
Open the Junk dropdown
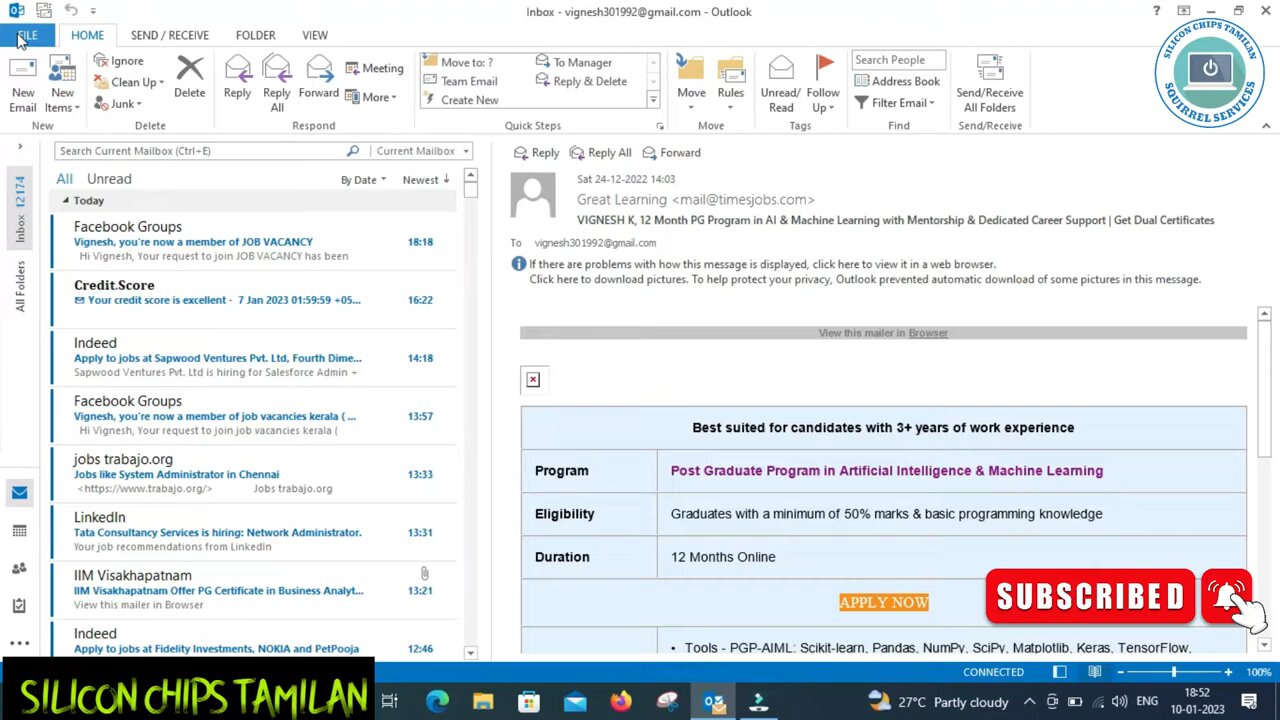tap(118, 103)
